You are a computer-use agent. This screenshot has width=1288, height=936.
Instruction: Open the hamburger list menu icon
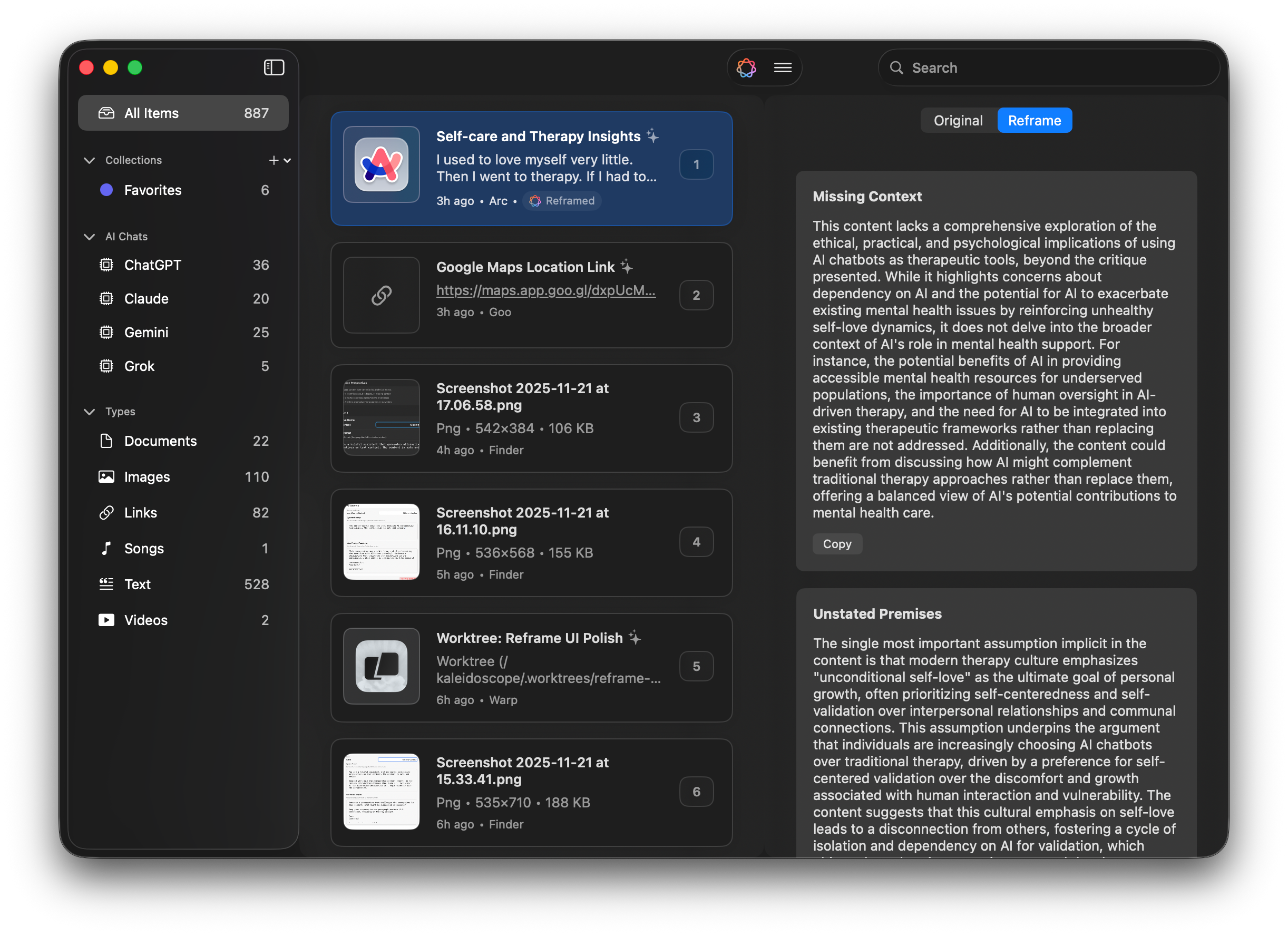[783, 67]
